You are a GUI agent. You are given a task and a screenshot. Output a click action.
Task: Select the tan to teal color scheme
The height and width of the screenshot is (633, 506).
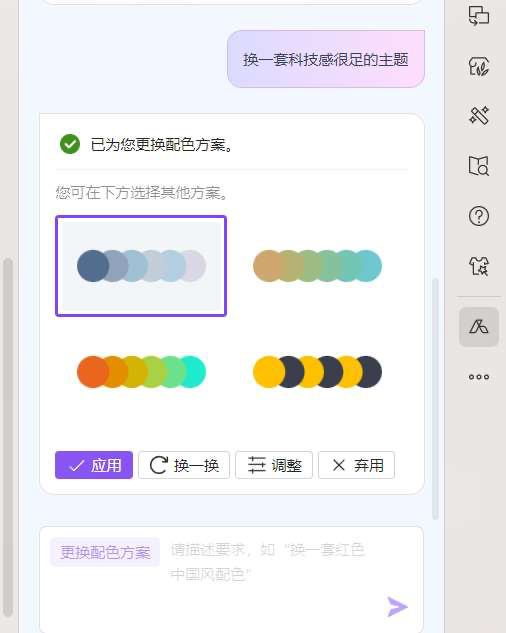coord(317,266)
